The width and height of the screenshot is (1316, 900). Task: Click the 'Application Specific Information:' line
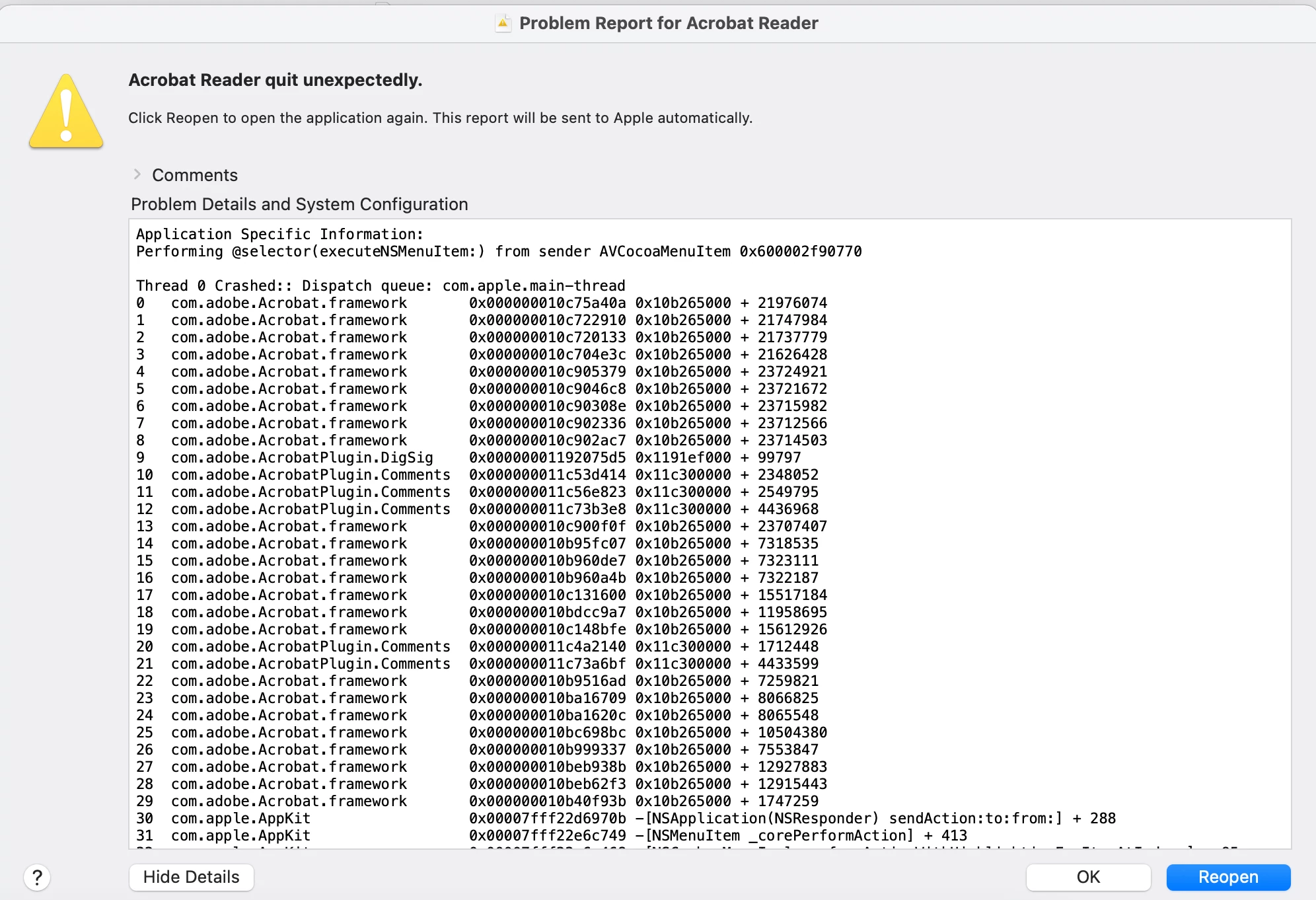click(x=279, y=234)
